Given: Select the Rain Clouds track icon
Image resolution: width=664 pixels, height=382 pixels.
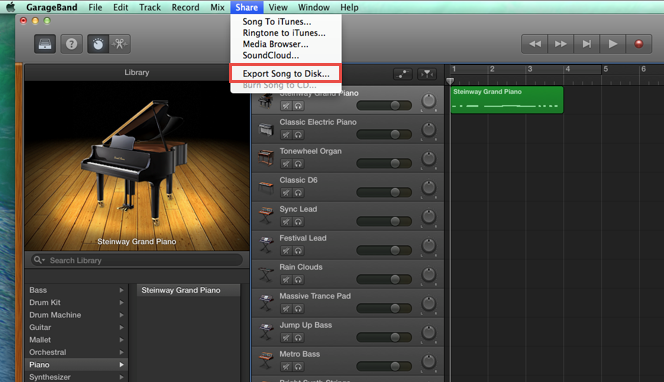Looking at the screenshot, I should (266, 274).
